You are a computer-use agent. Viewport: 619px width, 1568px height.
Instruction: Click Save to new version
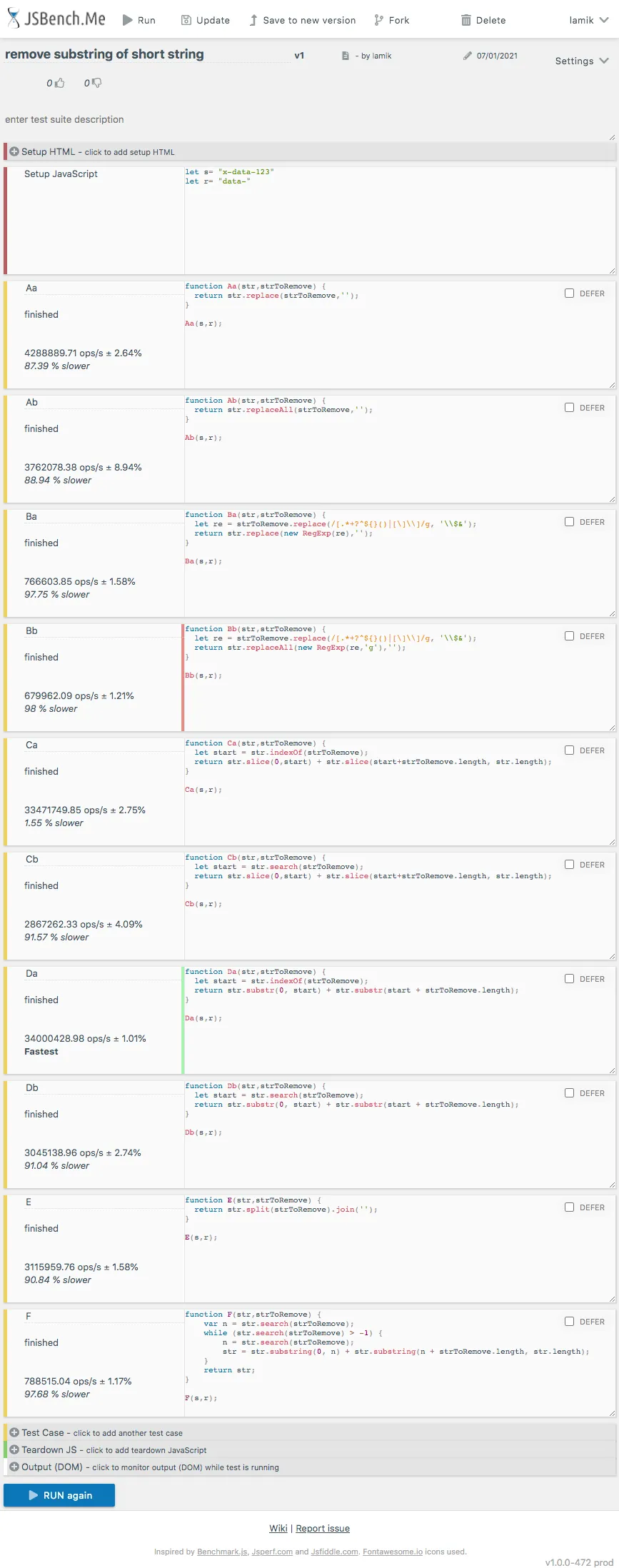tap(302, 20)
